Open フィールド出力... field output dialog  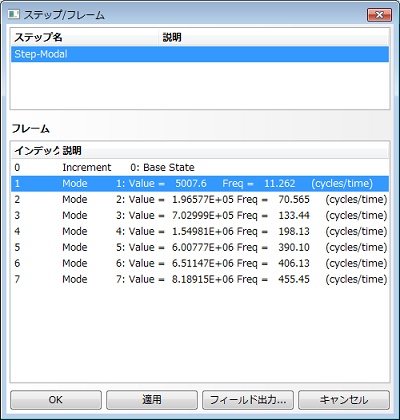coord(248,400)
